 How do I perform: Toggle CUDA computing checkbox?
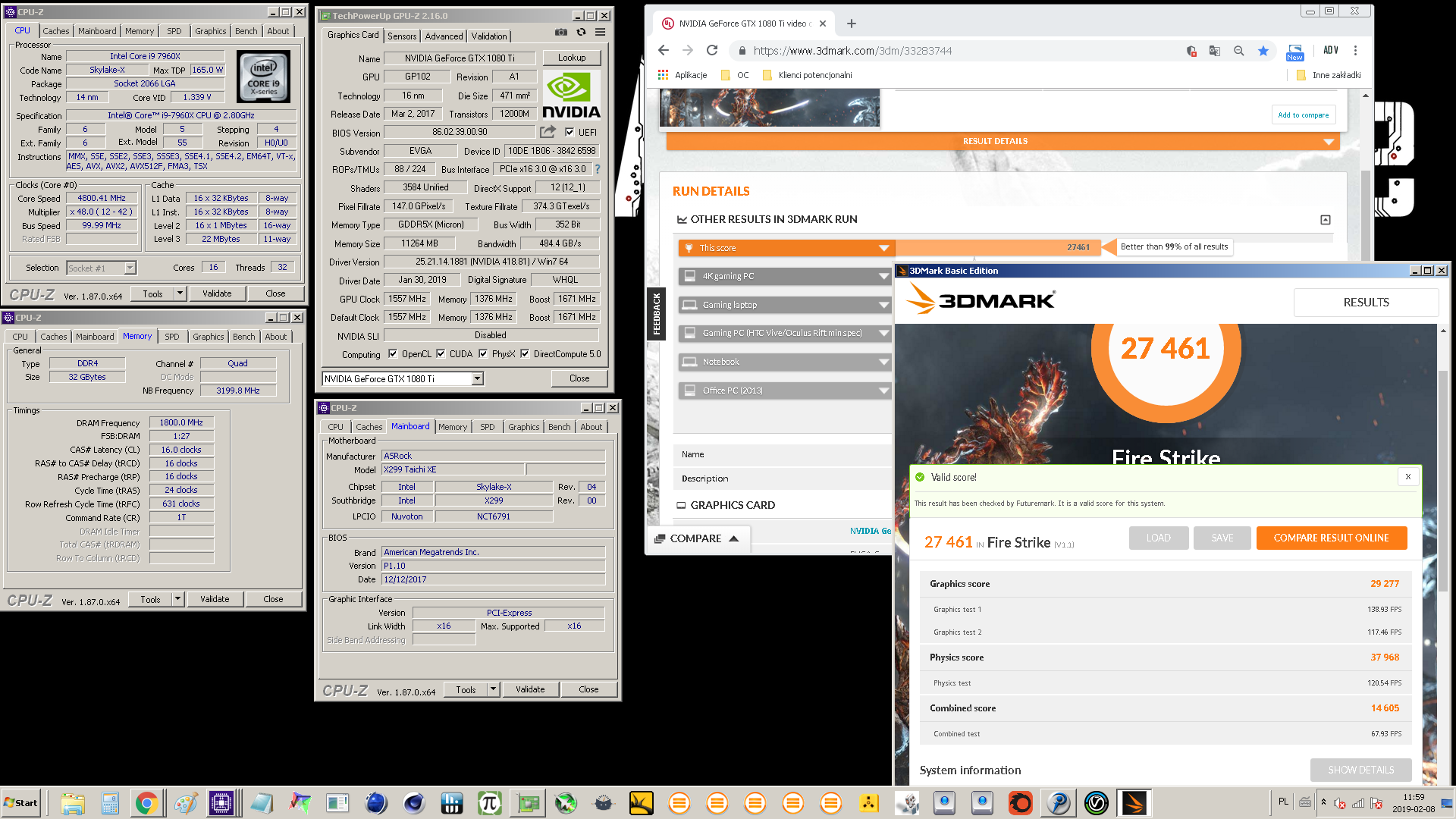click(441, 353)
